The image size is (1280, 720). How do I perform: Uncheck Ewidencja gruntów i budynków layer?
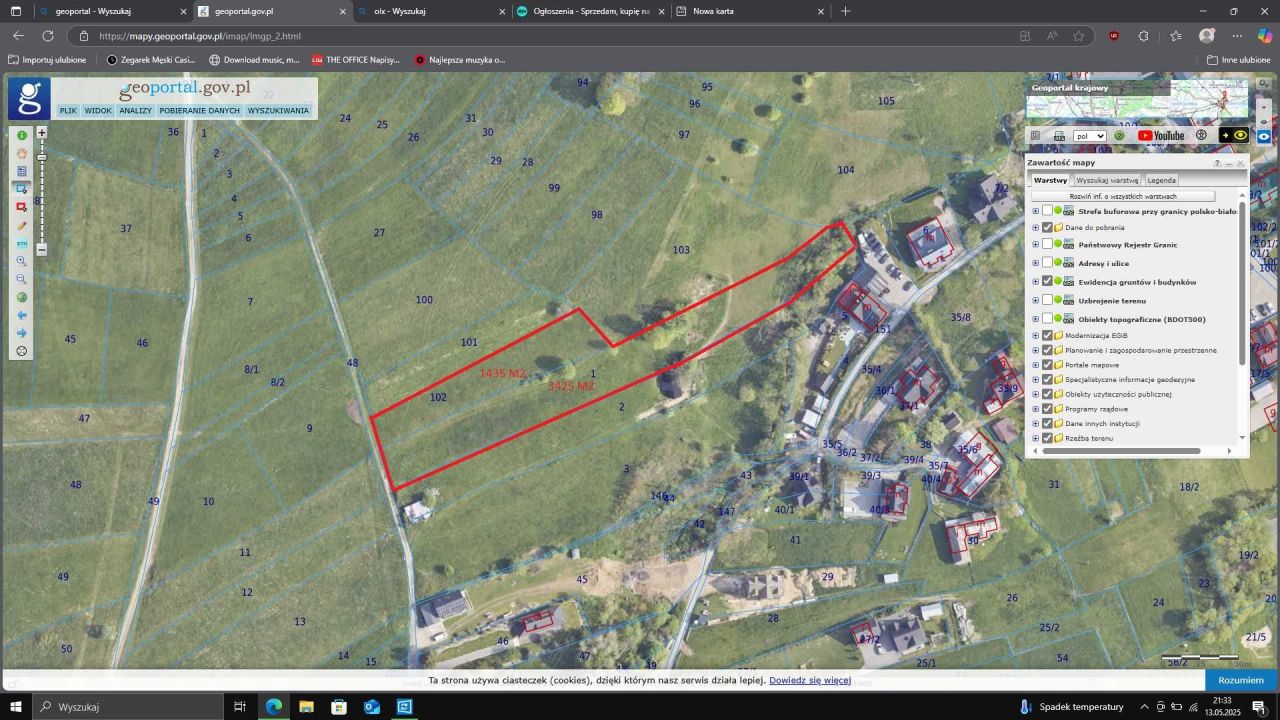[x=1047, y=282]
